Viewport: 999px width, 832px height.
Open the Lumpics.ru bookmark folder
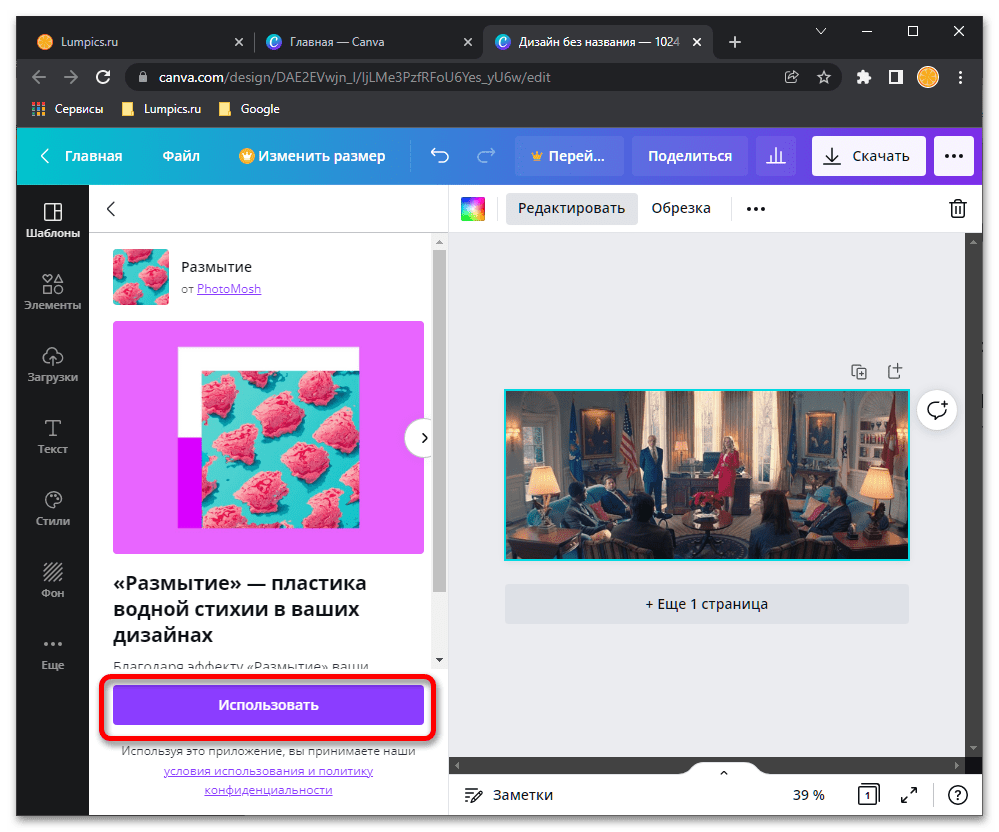[x=161, y=109]
